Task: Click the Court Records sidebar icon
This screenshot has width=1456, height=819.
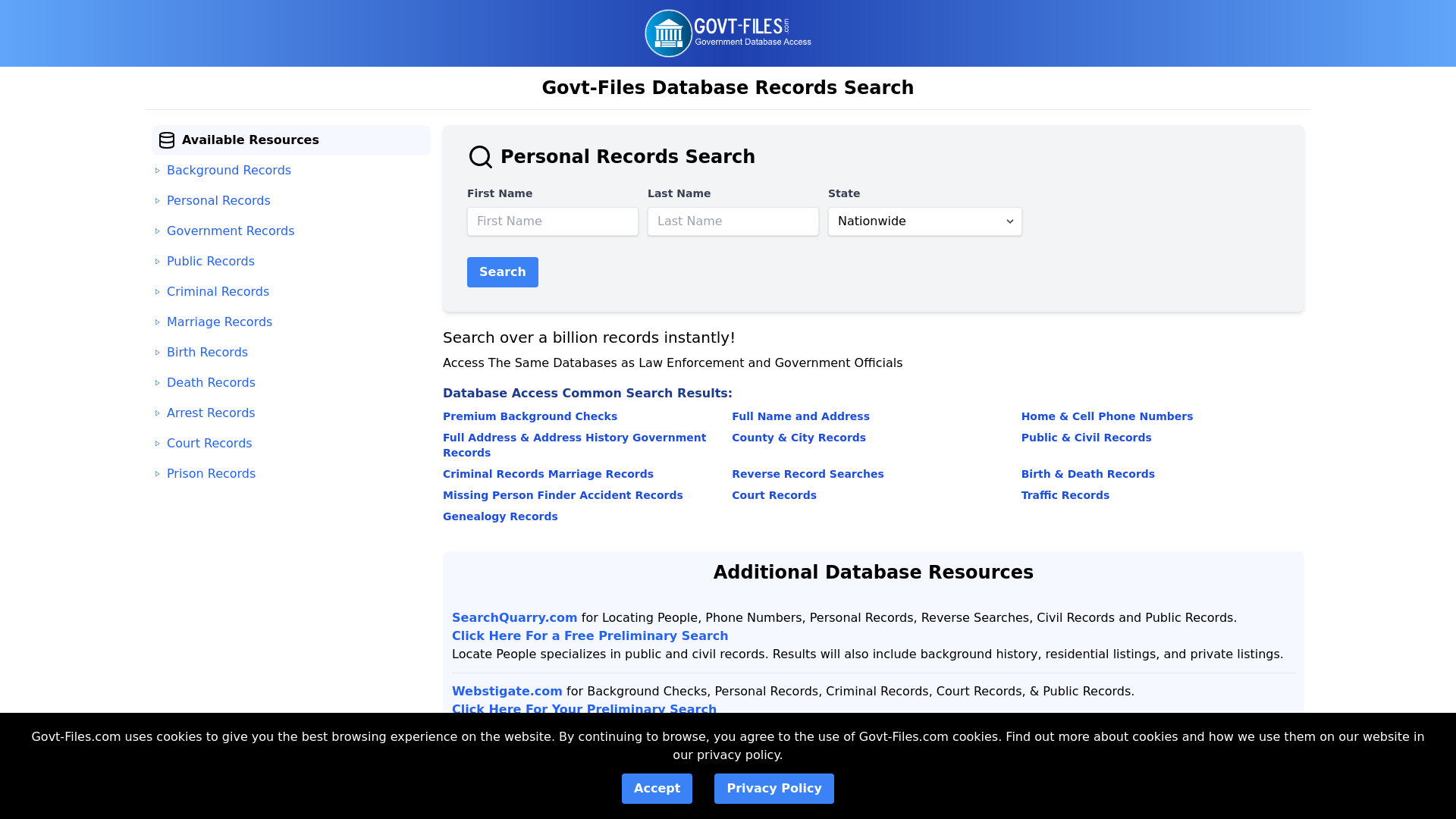Action: (x=157, y=443)
